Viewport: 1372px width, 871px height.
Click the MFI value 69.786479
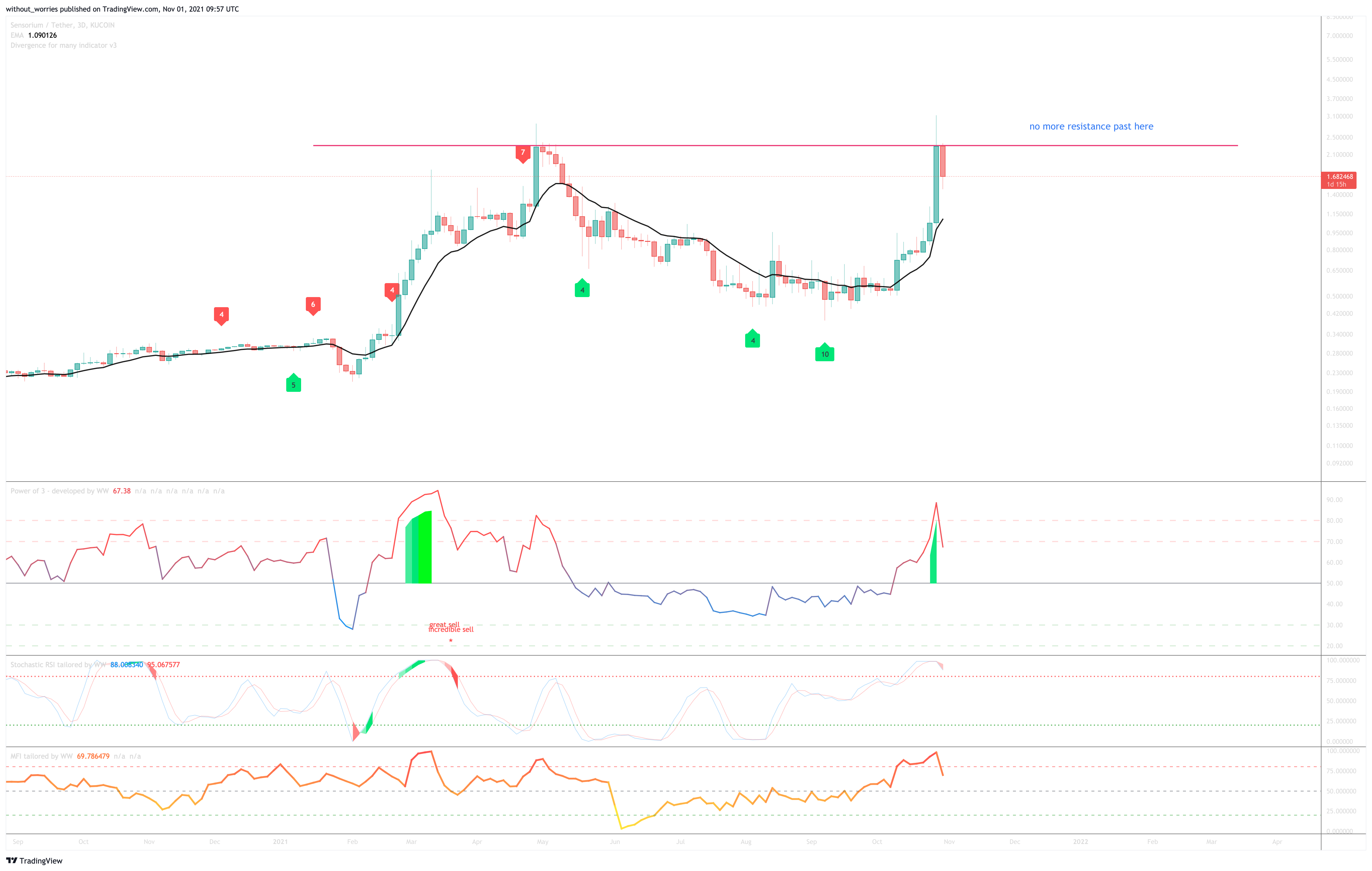point(93,756)
